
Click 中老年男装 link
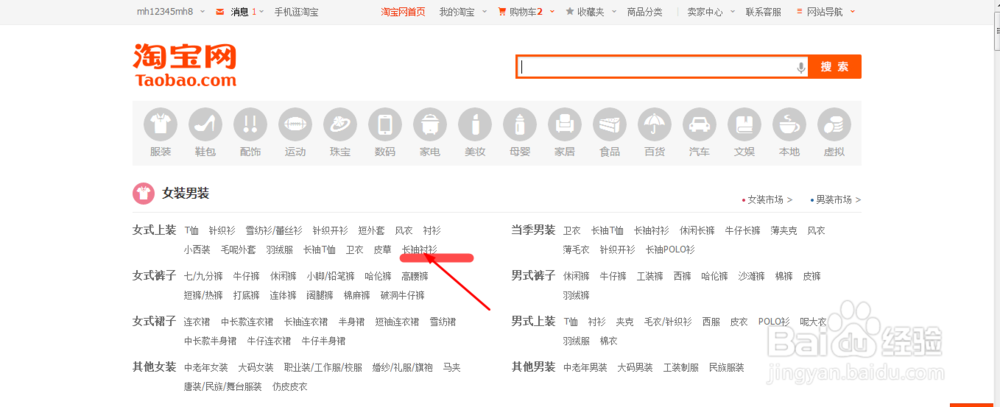click(x=585, y=368)
